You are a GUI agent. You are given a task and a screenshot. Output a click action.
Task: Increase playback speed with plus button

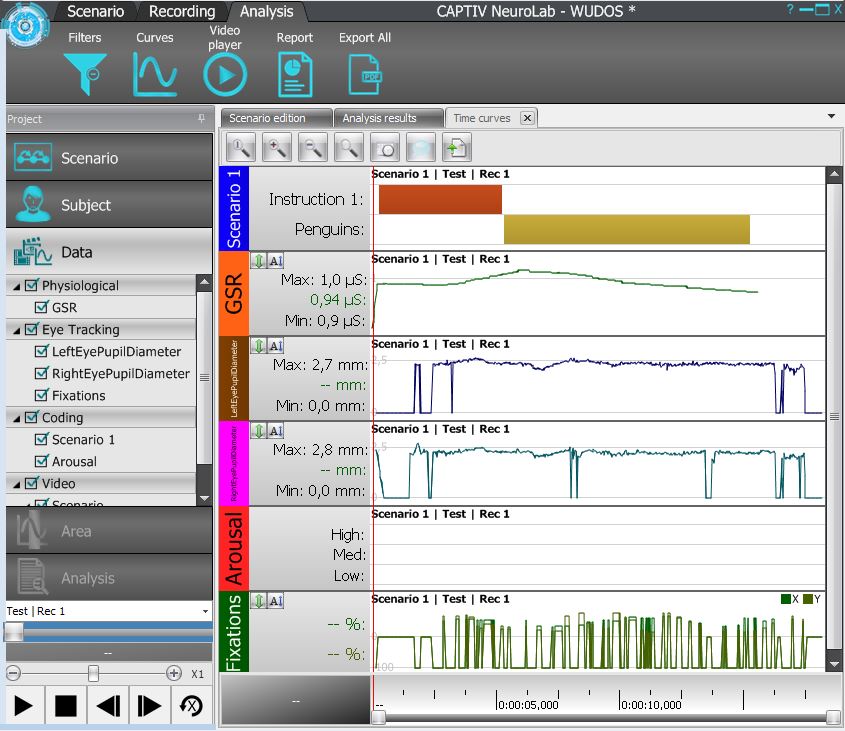tap(174, 673)
